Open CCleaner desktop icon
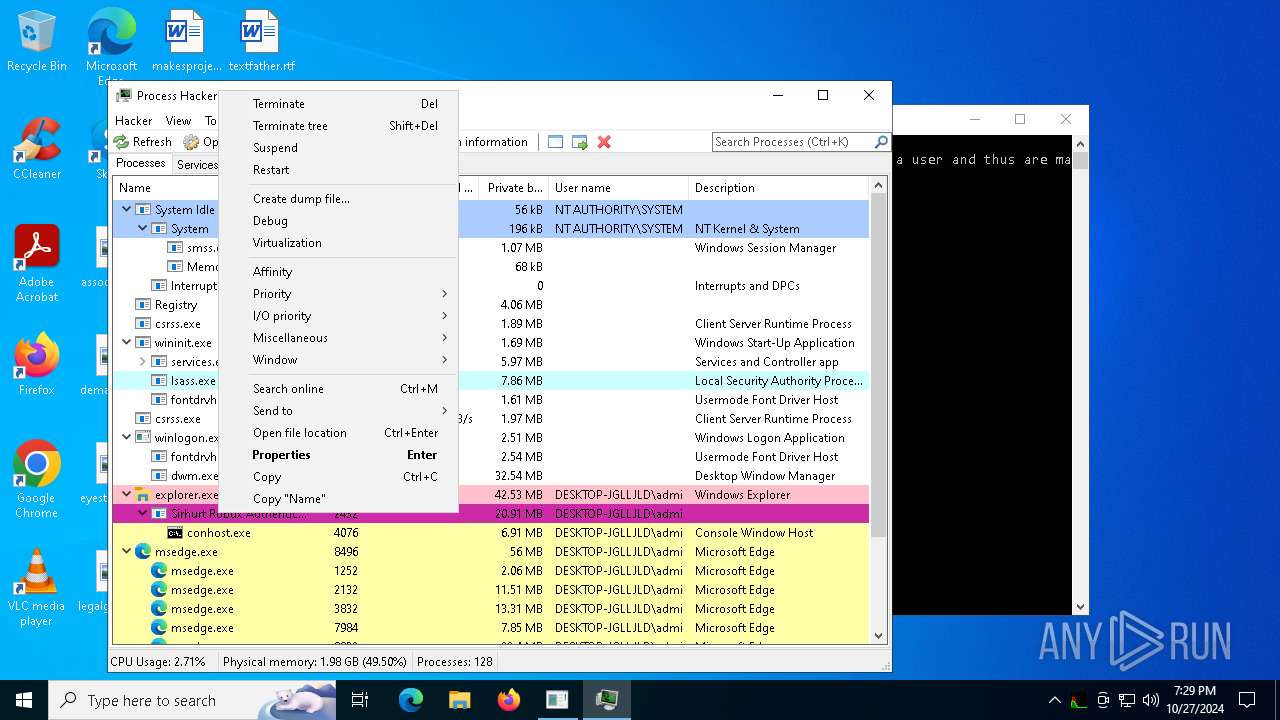Screen dimensions: 1280x720 [37, 149]
